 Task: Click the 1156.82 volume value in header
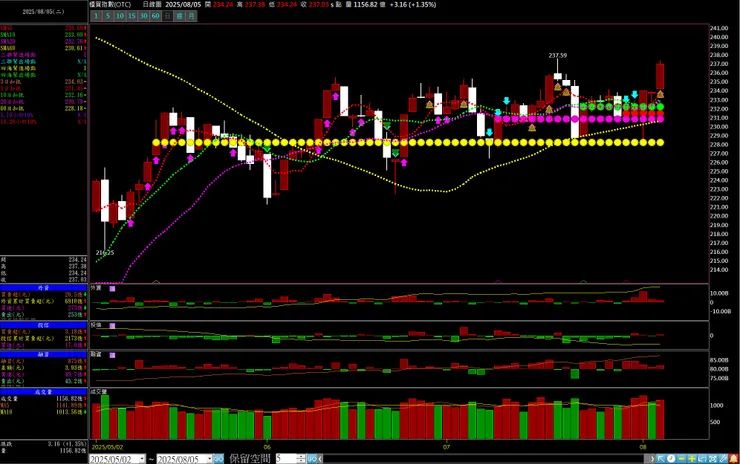(368, 5)
